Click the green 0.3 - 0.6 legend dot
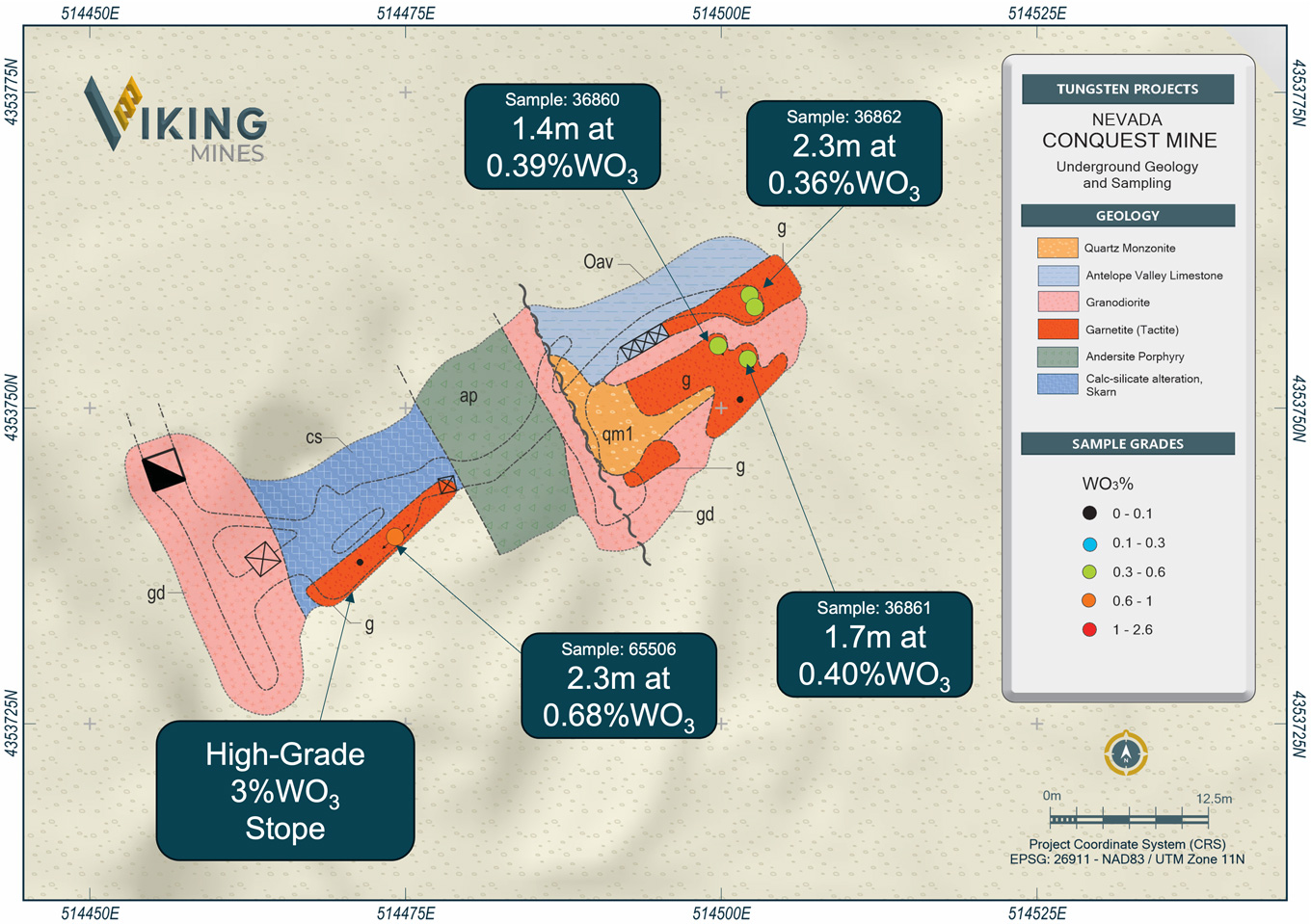1311x924 pixels. click(1089, 572)
